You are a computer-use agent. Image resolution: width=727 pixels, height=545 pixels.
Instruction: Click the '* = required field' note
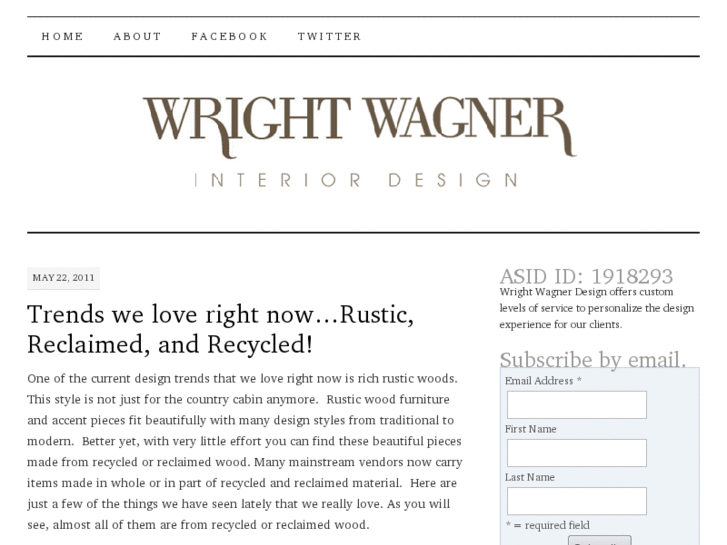(547, 525)
